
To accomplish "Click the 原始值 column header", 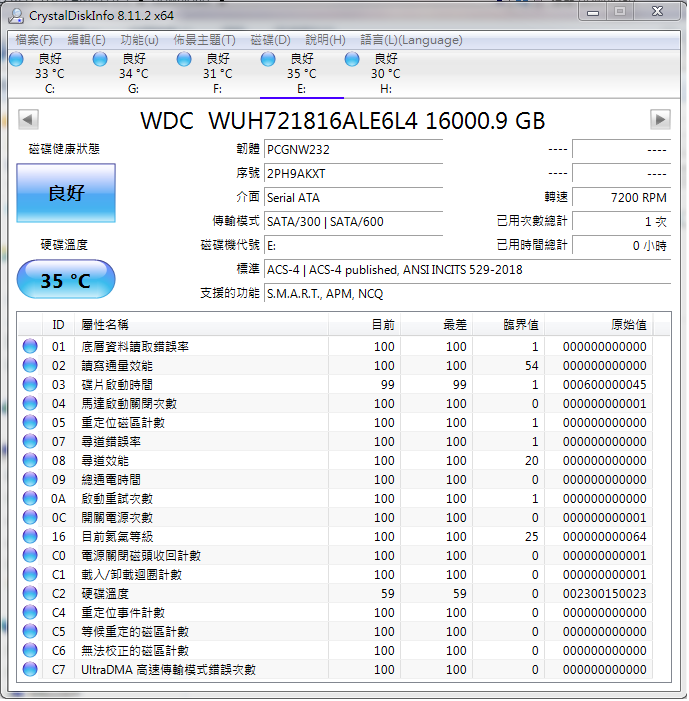I will coord(598,325).
